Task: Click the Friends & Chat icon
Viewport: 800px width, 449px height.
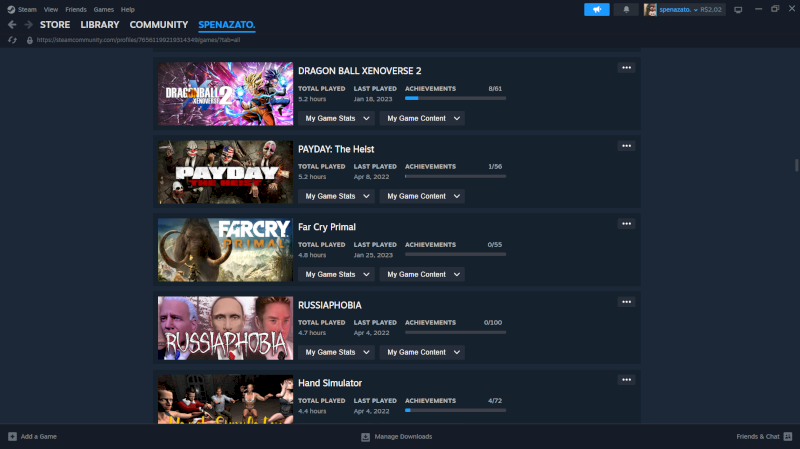Action: pyautogui.click(x=788, y=436)
